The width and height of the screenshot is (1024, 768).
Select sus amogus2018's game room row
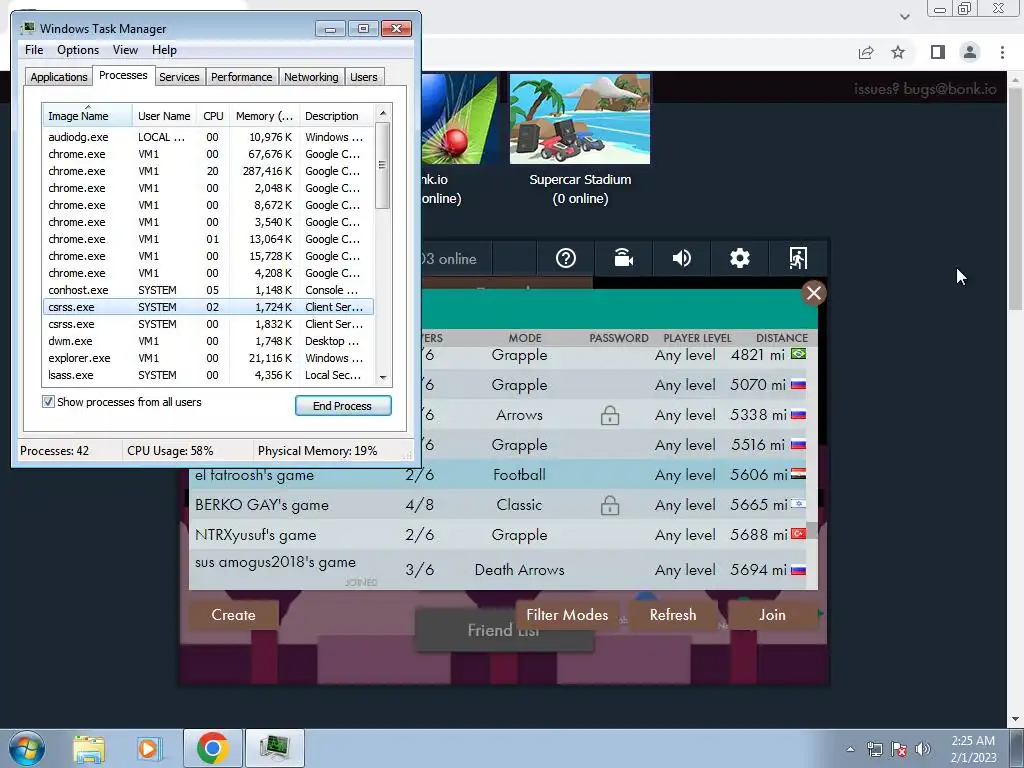coord(498,569)
